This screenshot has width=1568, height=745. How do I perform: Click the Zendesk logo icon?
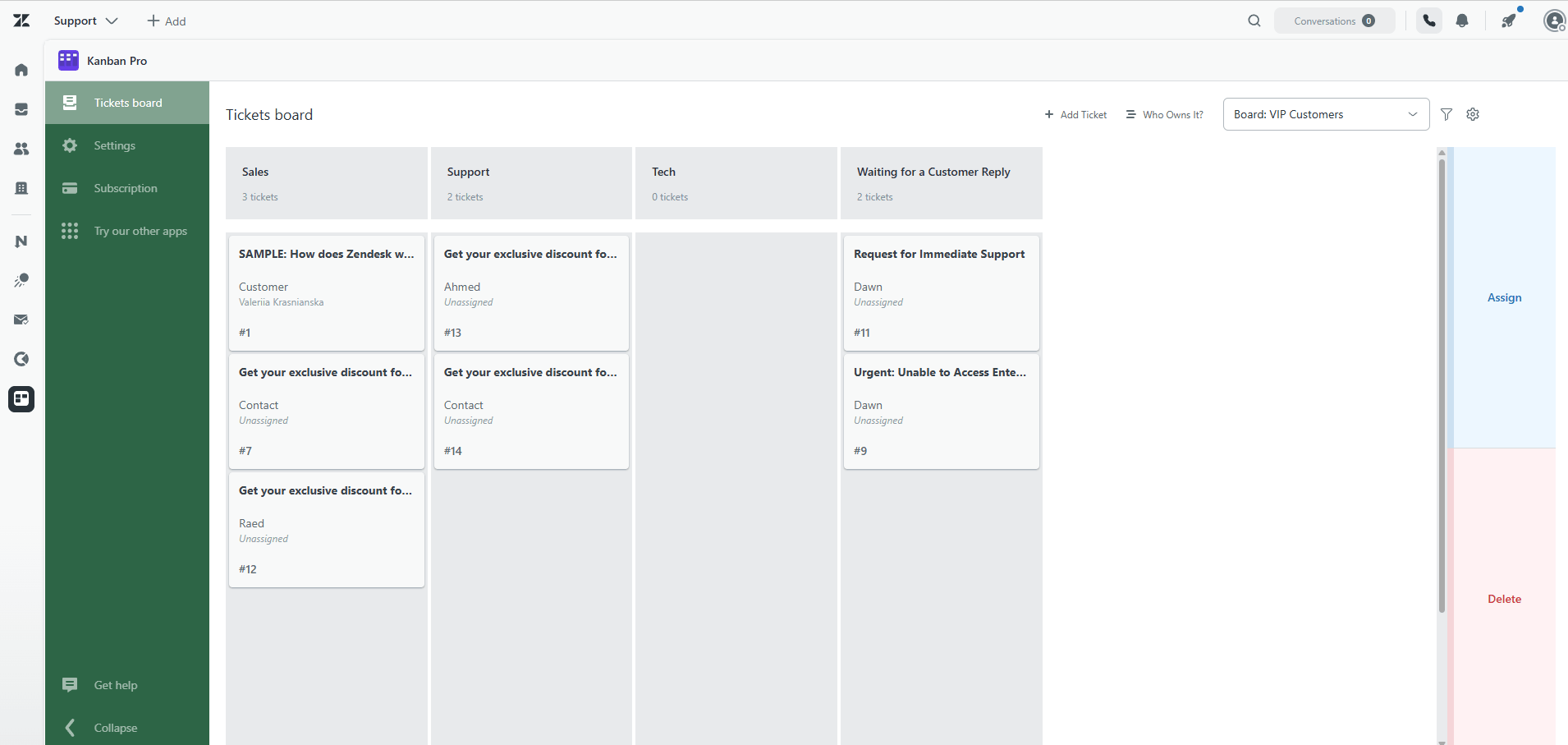[21, 21]
